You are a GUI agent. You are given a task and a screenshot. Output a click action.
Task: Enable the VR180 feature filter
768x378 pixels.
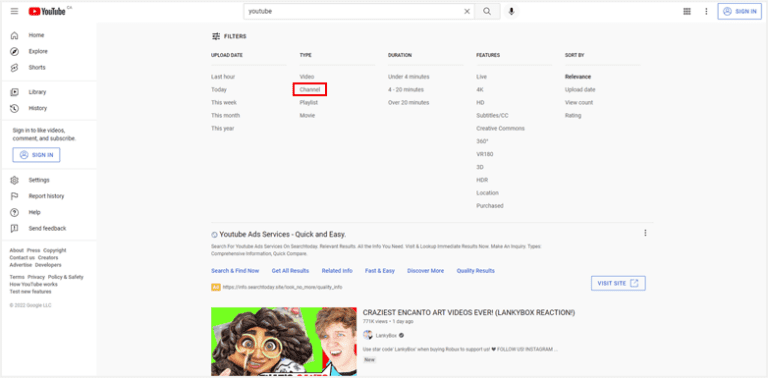coord(485,154)
